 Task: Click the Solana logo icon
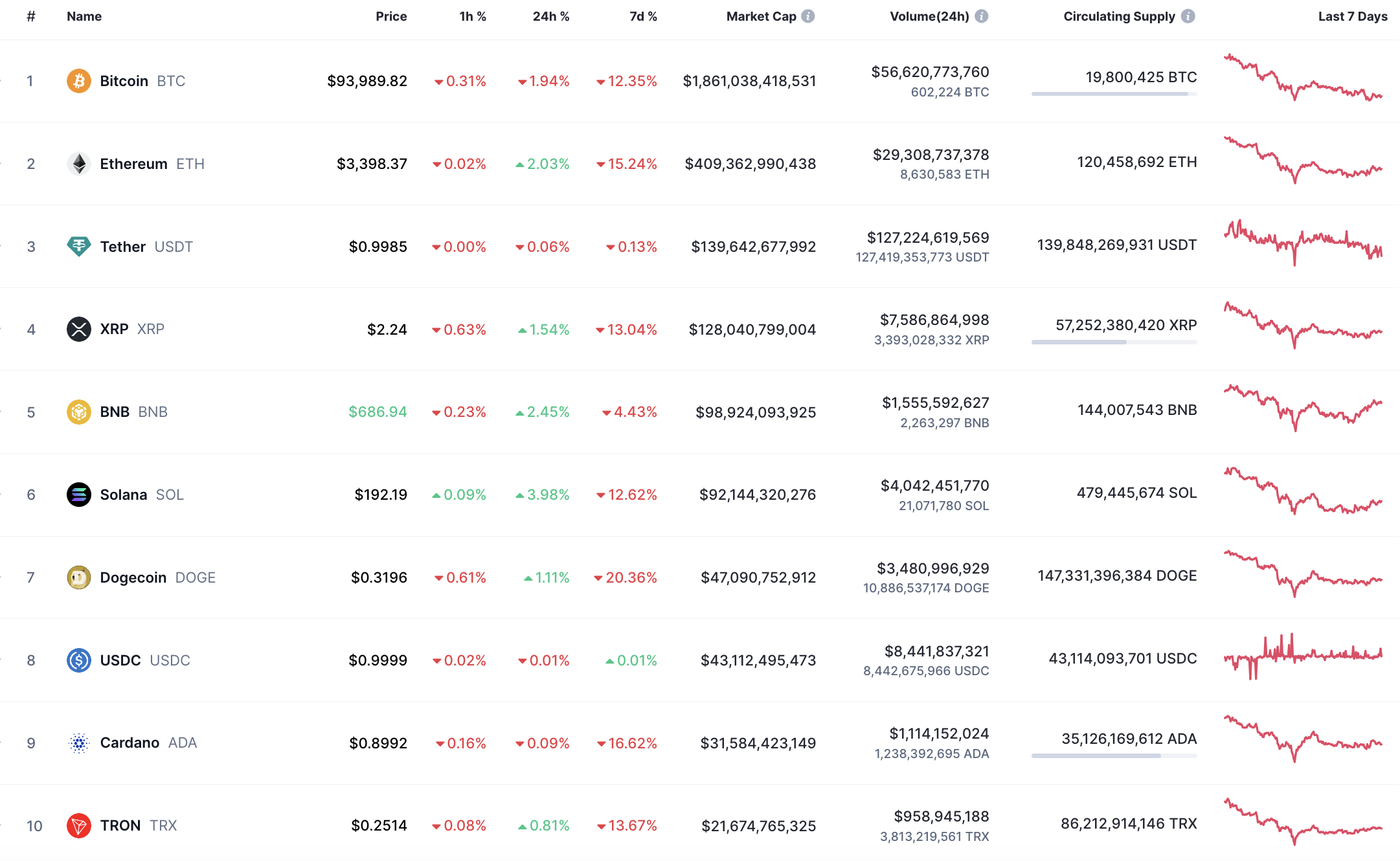pos(79,495)
